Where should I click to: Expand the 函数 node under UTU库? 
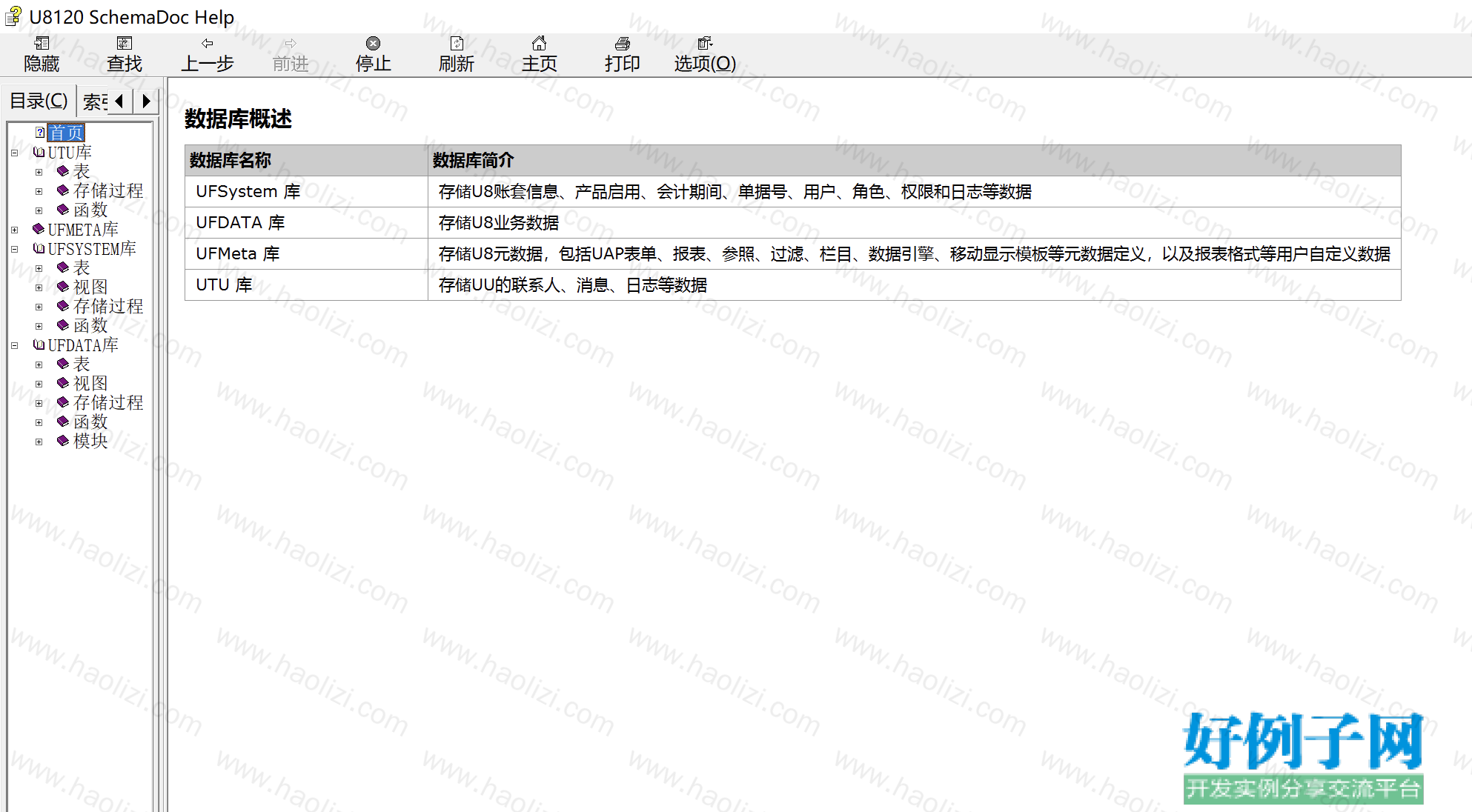click(x=39, y=210)
